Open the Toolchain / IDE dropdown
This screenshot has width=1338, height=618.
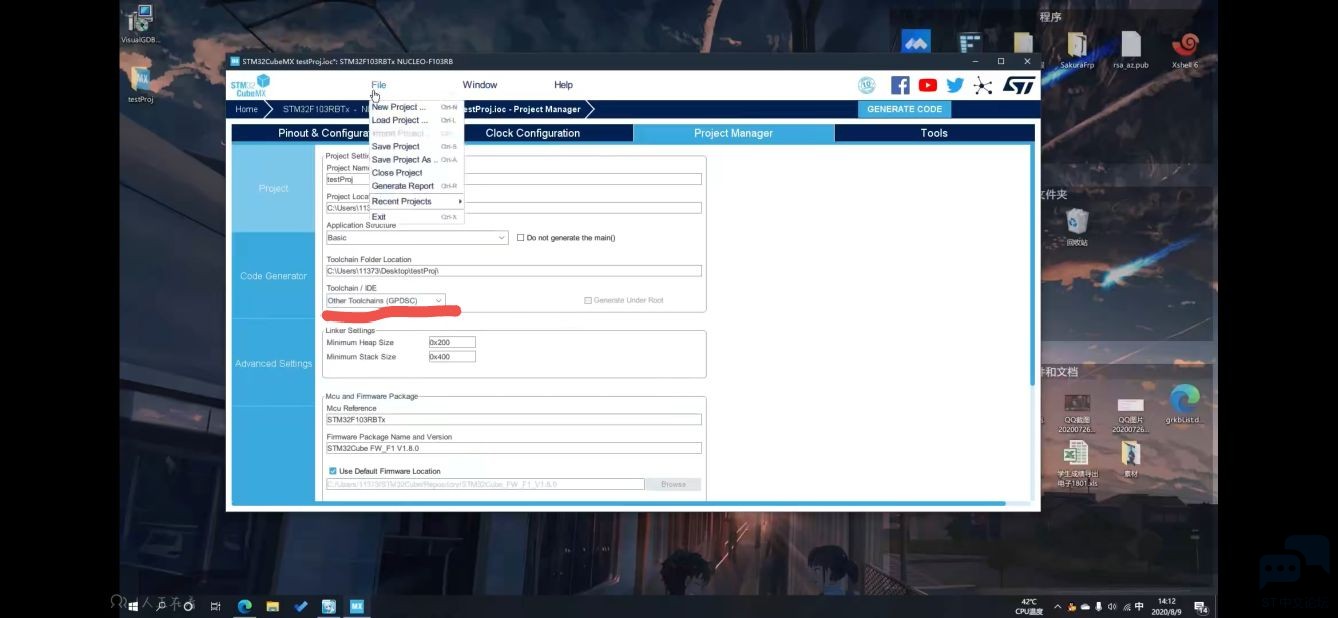click(x=385, y=300)
